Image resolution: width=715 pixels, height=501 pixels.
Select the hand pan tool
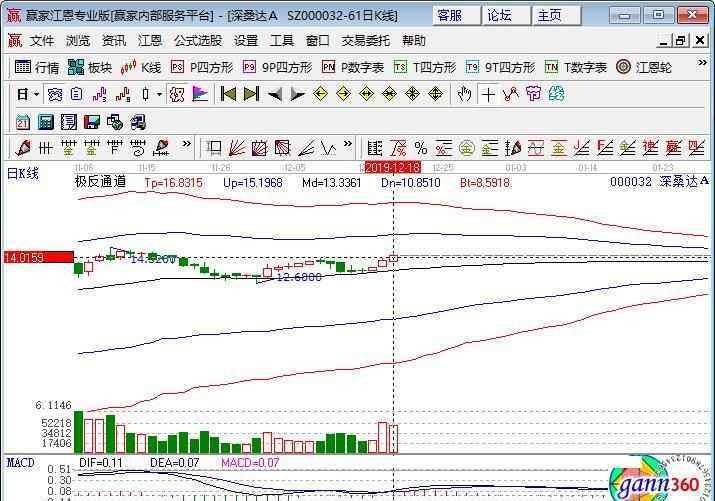pos(464,94)
